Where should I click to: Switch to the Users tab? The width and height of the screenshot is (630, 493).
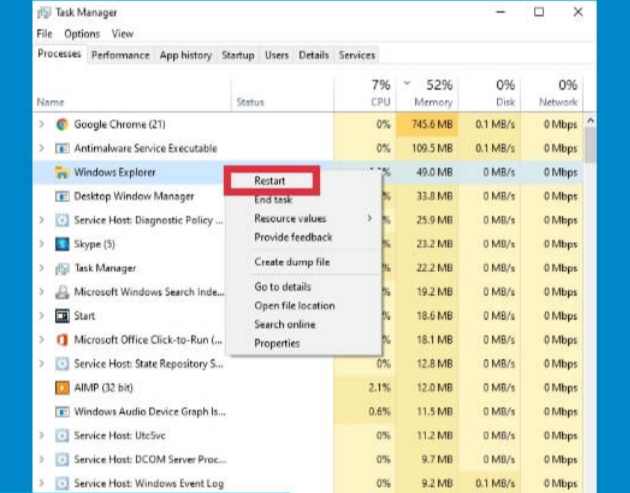point(277,55)
